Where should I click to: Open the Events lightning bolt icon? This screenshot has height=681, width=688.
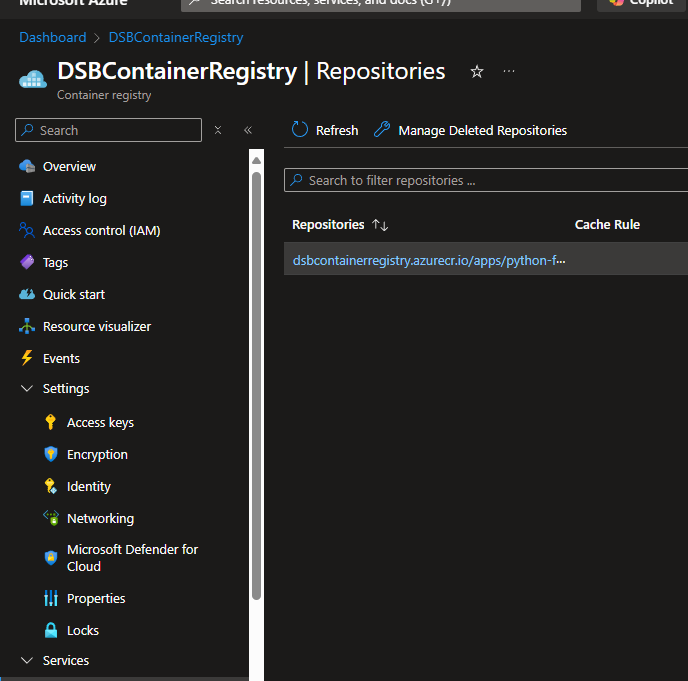[27, 358]
